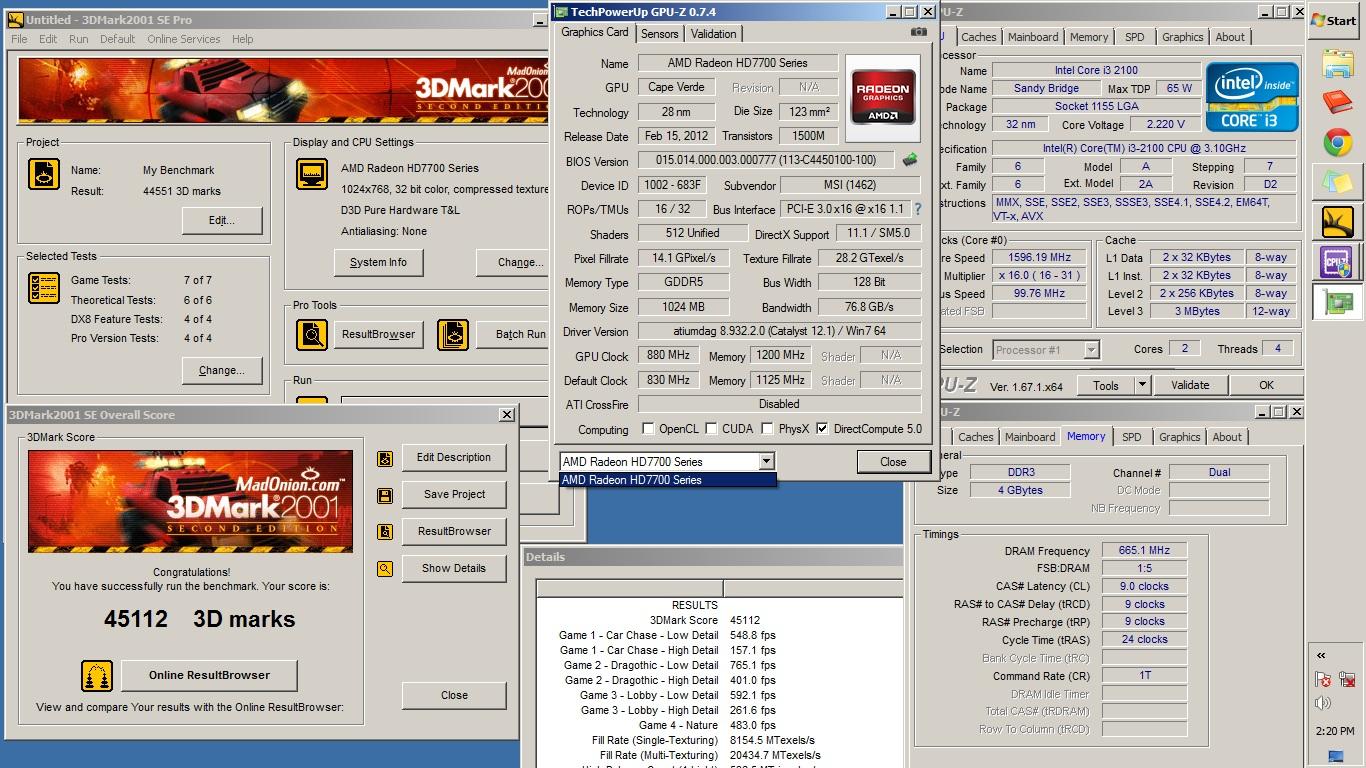The width and height of the screenshot is (1366, 768).
Task: Click the taskbar clock showing 2:20 PM
Action: (1335, 731)
